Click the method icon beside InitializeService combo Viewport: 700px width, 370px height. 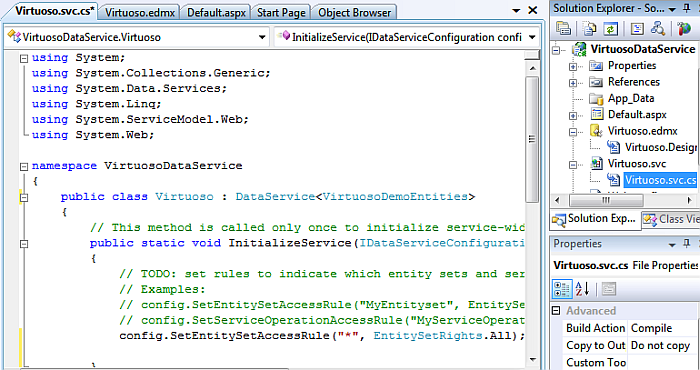(283, 37)
